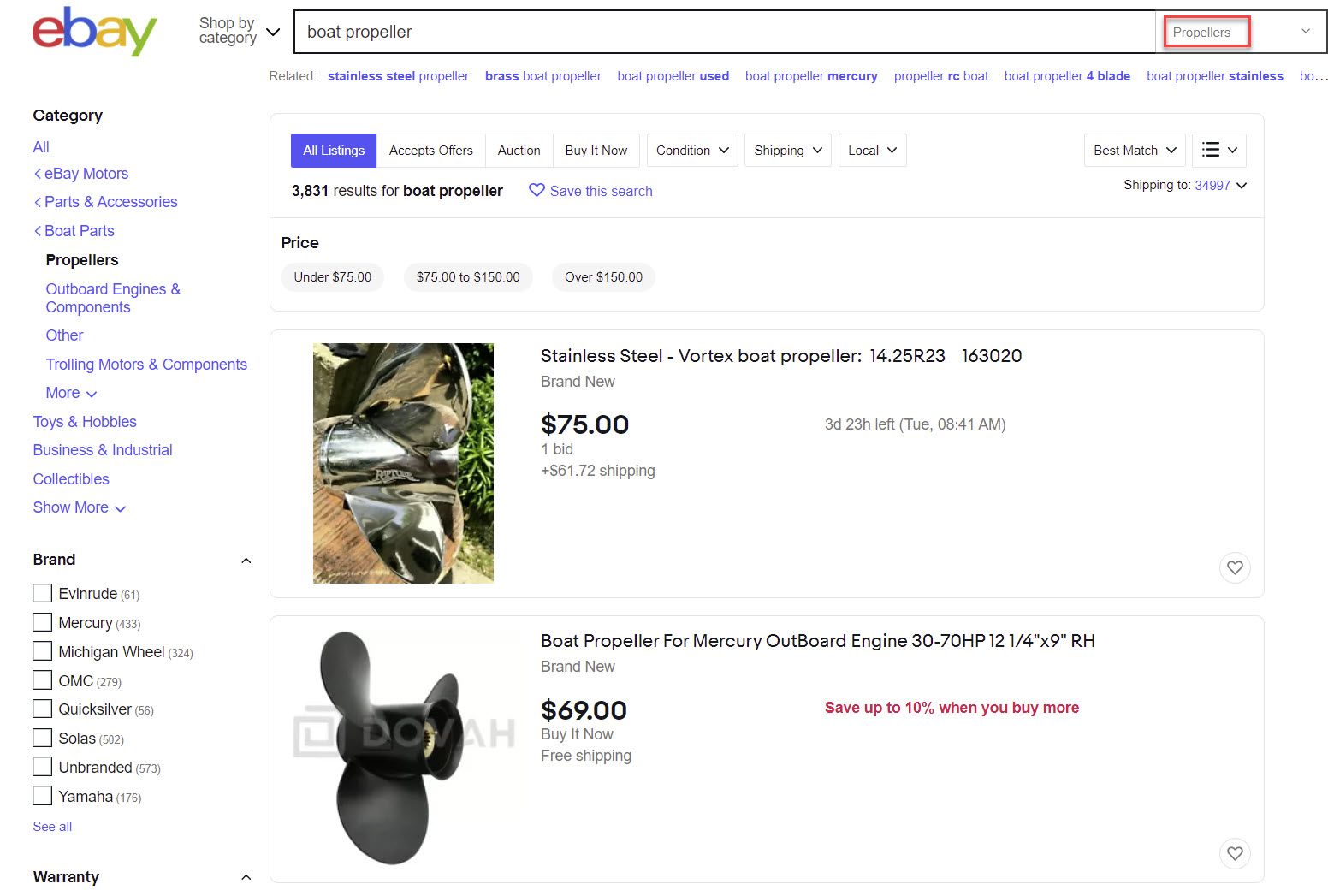This screenshot has height=896, width=1328.
Task: Click the eBay logo
Action: pyautogui.click(x=94, y=32)
